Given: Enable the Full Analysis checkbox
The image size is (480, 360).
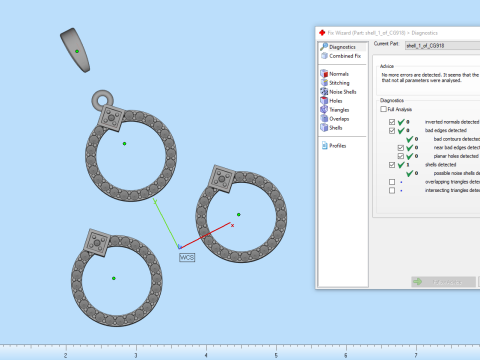Looking at the screenshot, I should click(x=383, y=109).
